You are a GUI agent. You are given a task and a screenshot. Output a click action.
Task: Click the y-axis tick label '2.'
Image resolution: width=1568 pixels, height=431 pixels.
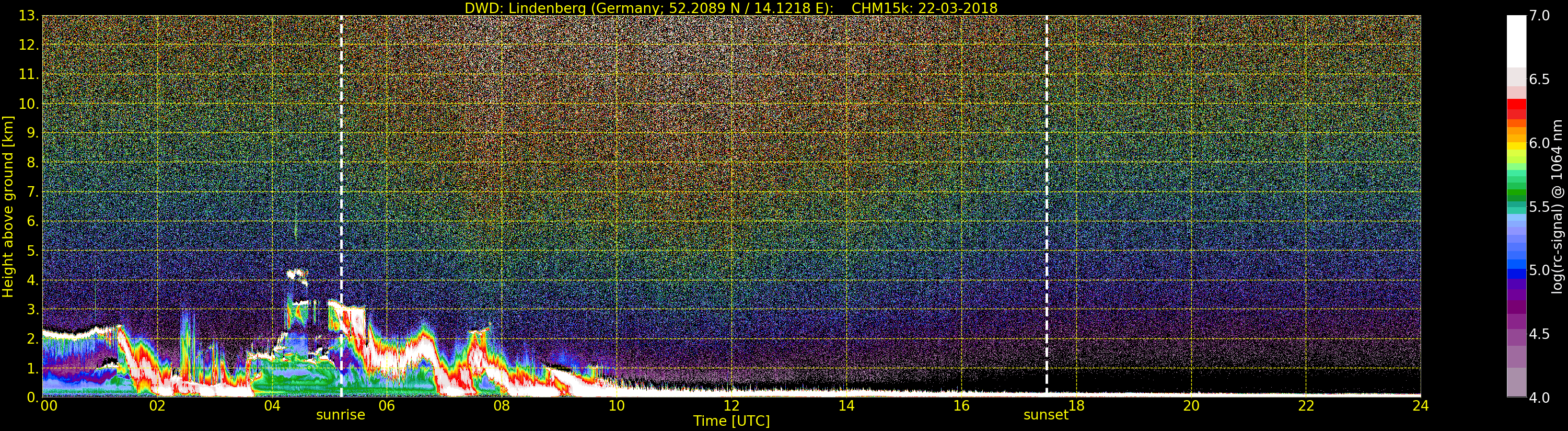pos(33,338)
